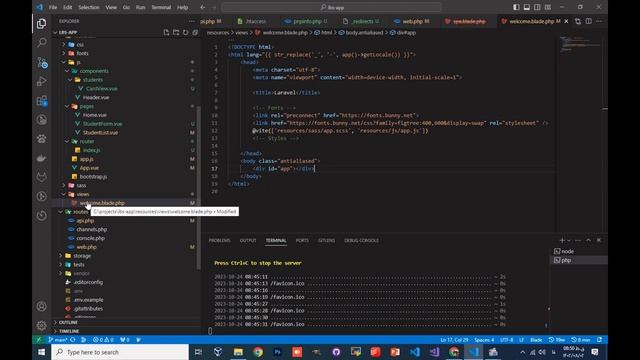Open the Run and Debug view
This screenshot has width=640, height=360.
tap(41, 81)
